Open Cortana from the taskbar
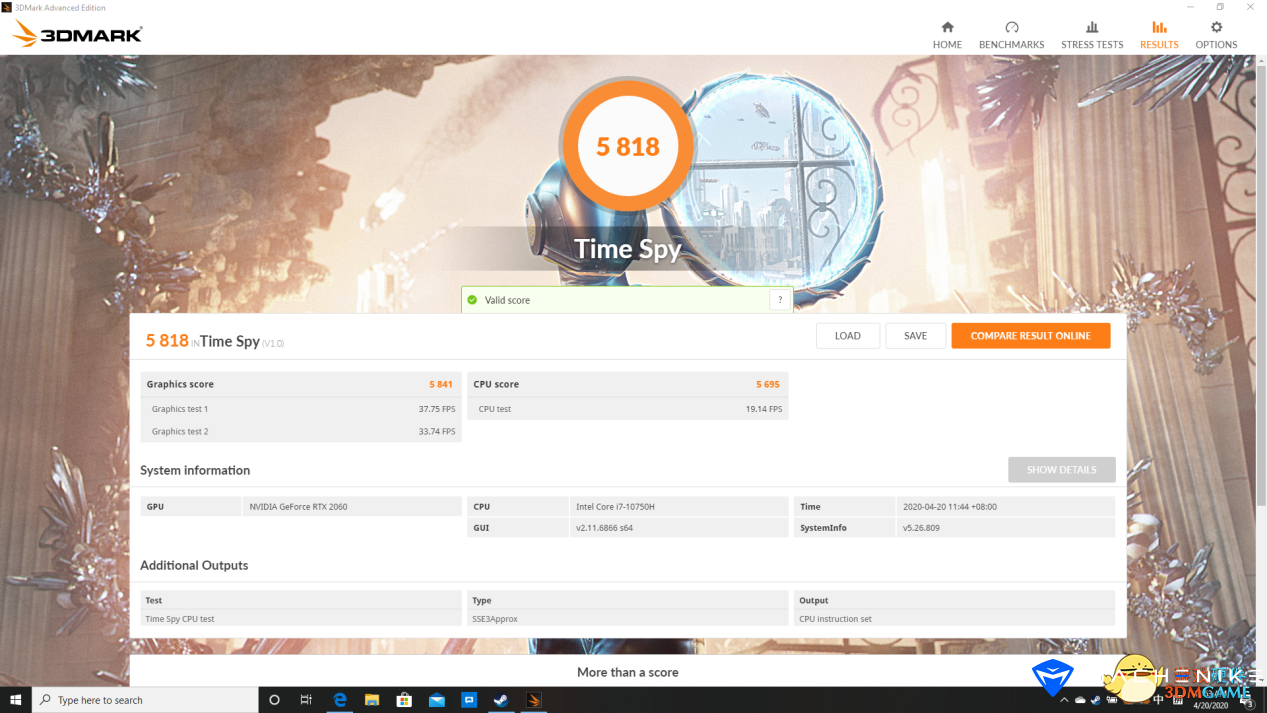 (274, 700)
